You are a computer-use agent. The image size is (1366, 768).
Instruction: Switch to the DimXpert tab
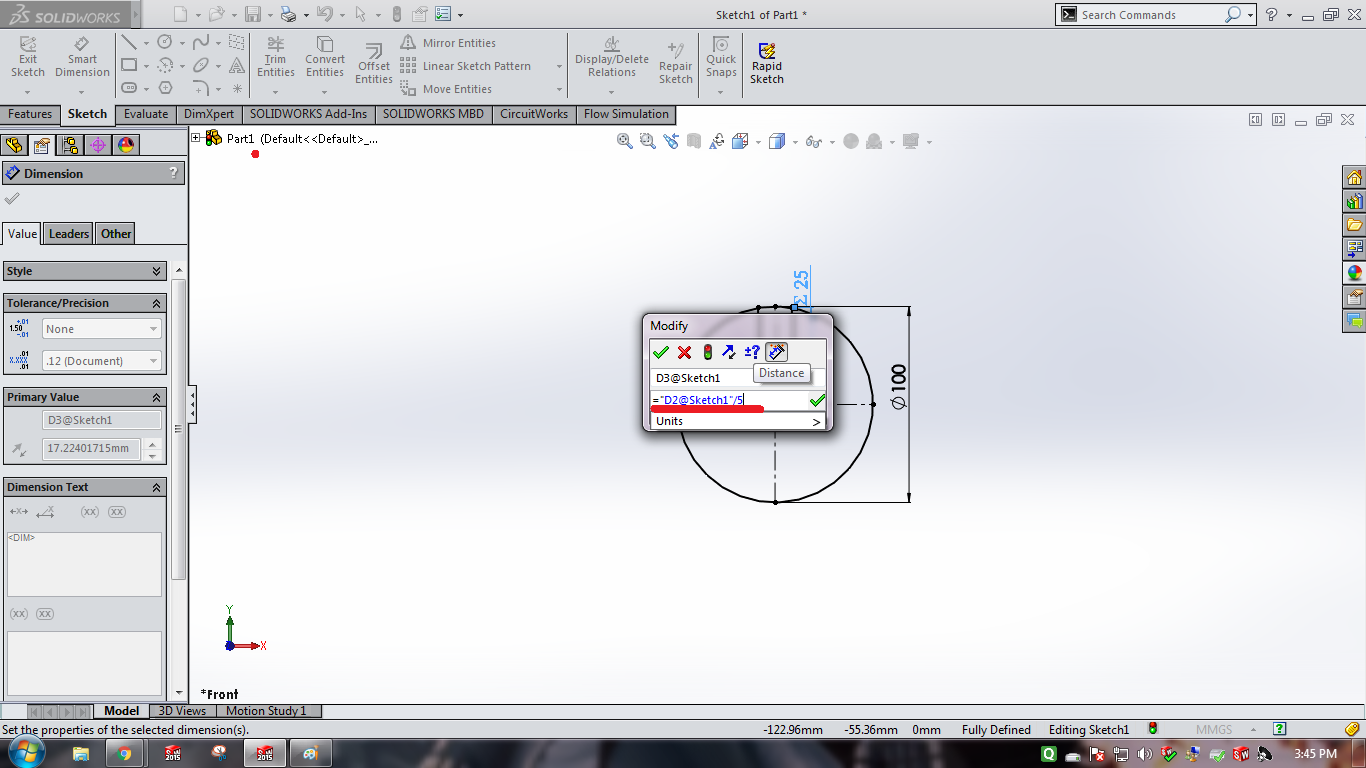(209, 114)
